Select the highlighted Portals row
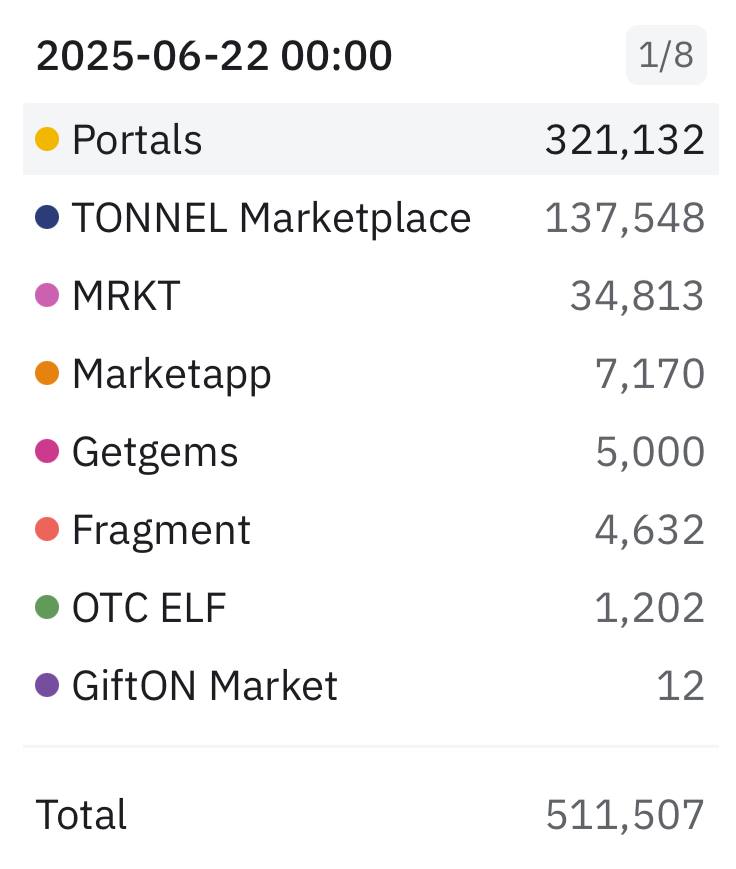The image size is (736, 869). point(371,139)
